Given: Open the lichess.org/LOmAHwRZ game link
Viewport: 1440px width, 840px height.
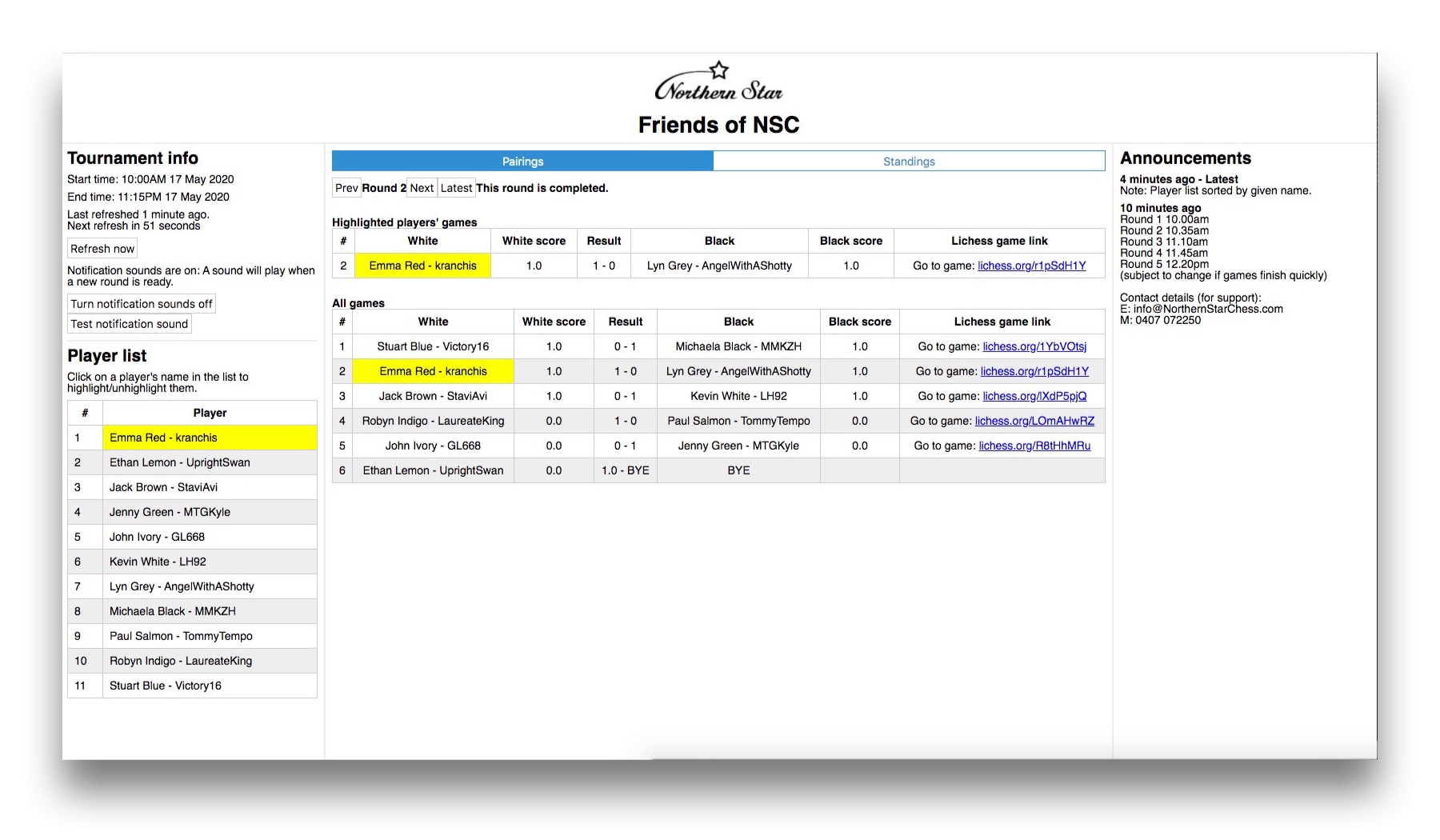Looking at the screenshot, I should [1034, 421].
